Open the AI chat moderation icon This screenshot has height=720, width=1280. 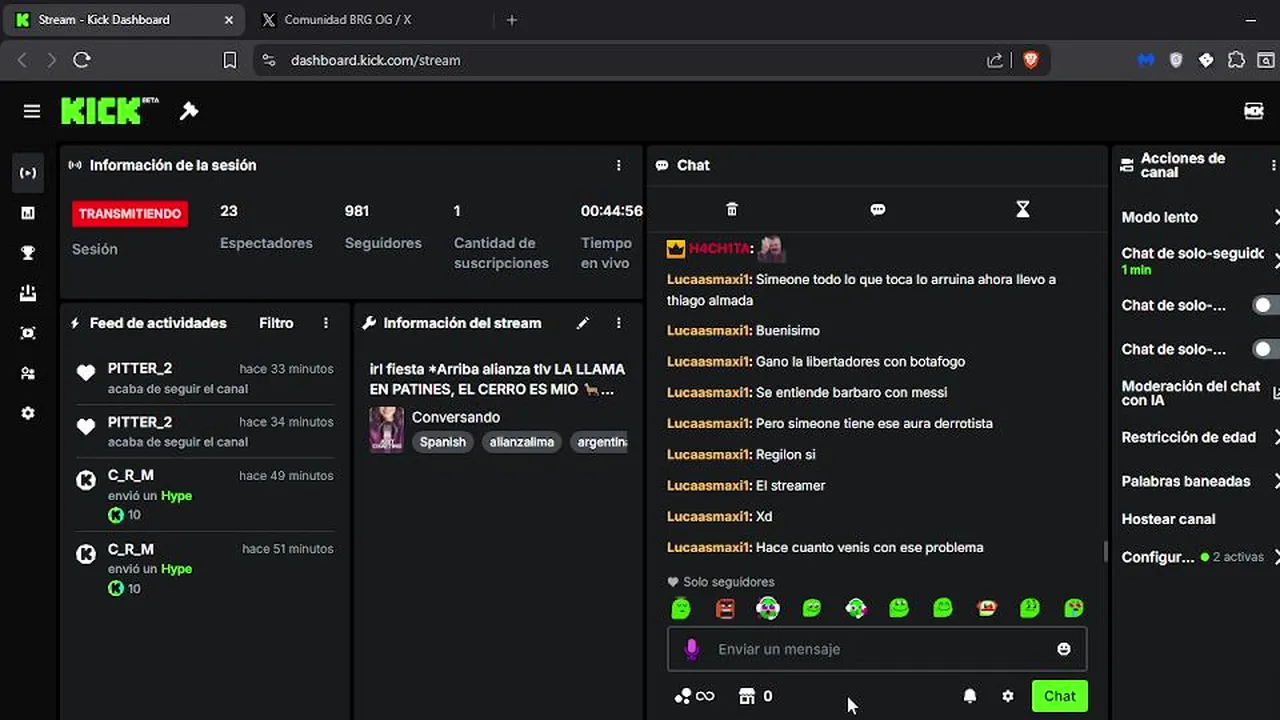tap(1275, 393)
